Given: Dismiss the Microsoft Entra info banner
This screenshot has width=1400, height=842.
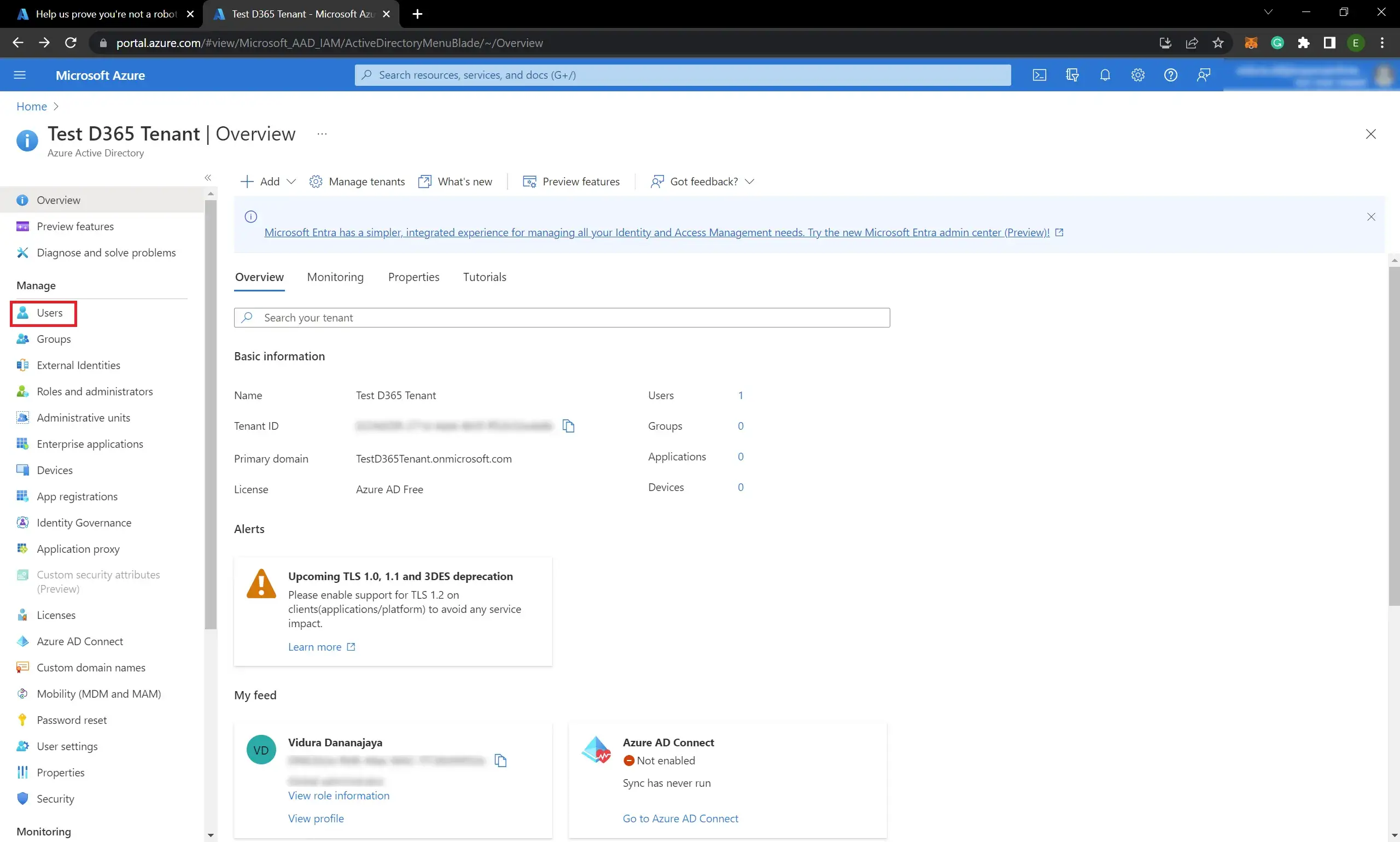Looking at the screenshot, I should coord(1371,217).
